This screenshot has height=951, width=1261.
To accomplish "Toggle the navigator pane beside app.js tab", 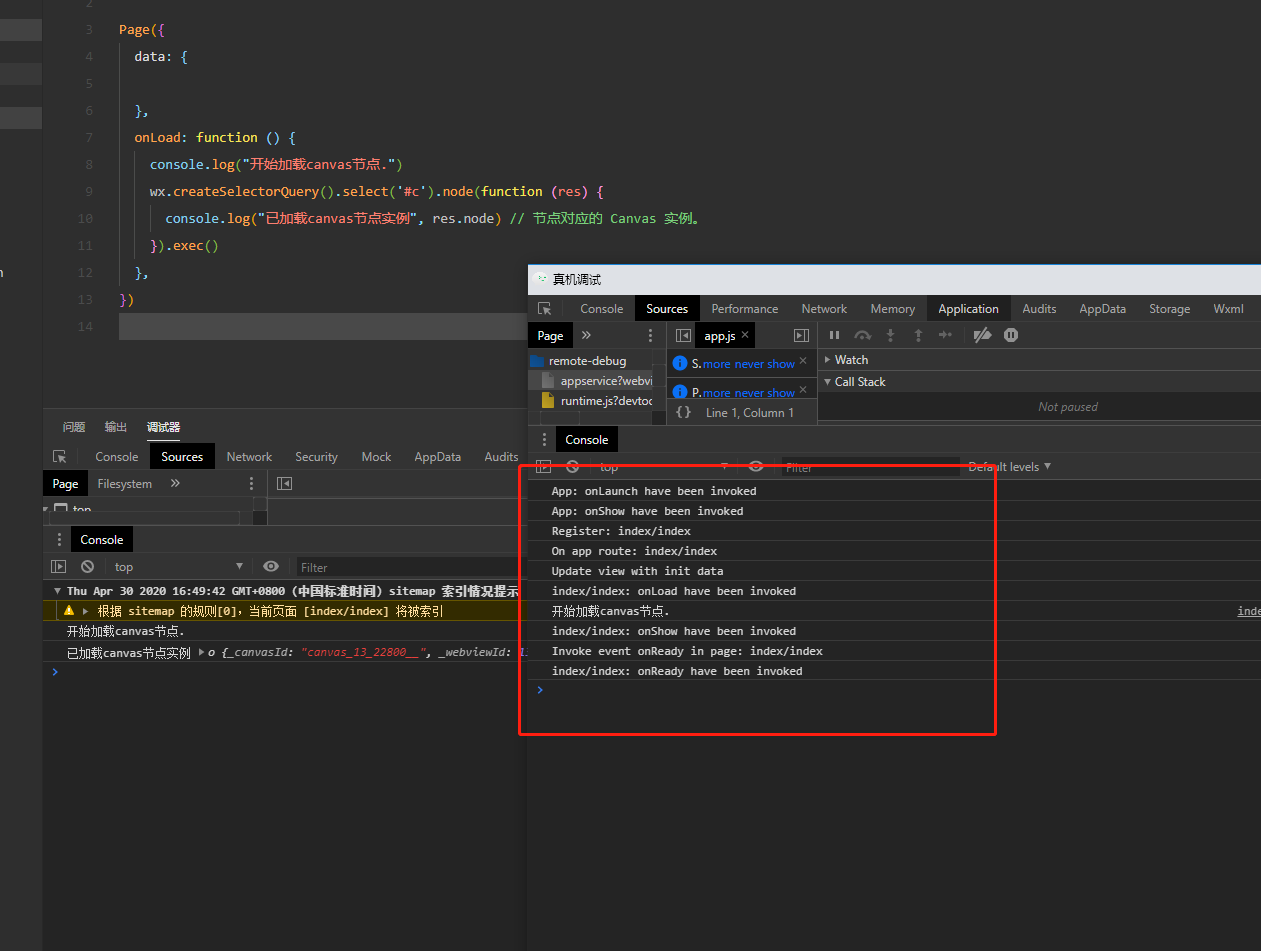I will 684,336.
